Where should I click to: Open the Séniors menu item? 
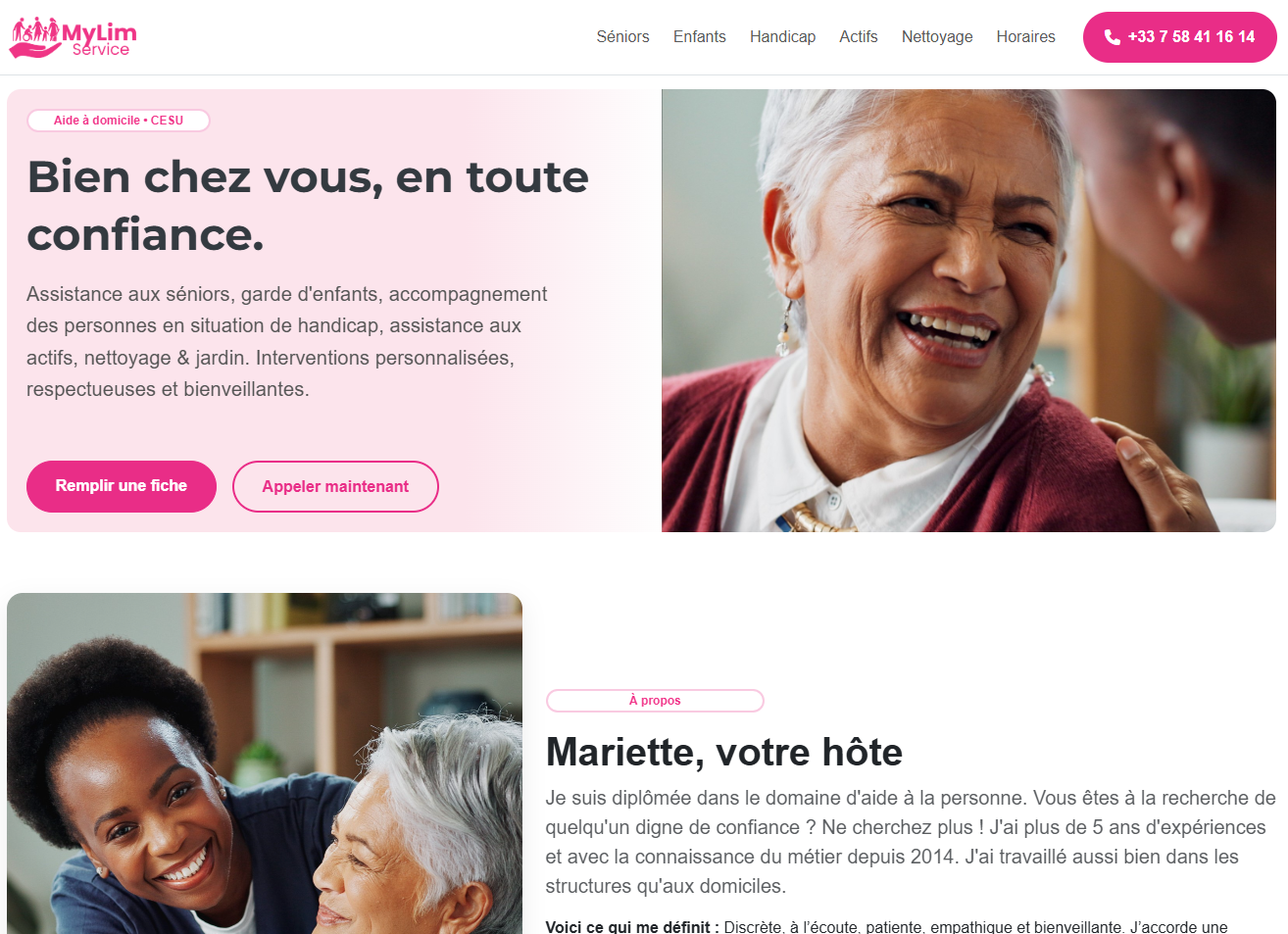[622, 36]
